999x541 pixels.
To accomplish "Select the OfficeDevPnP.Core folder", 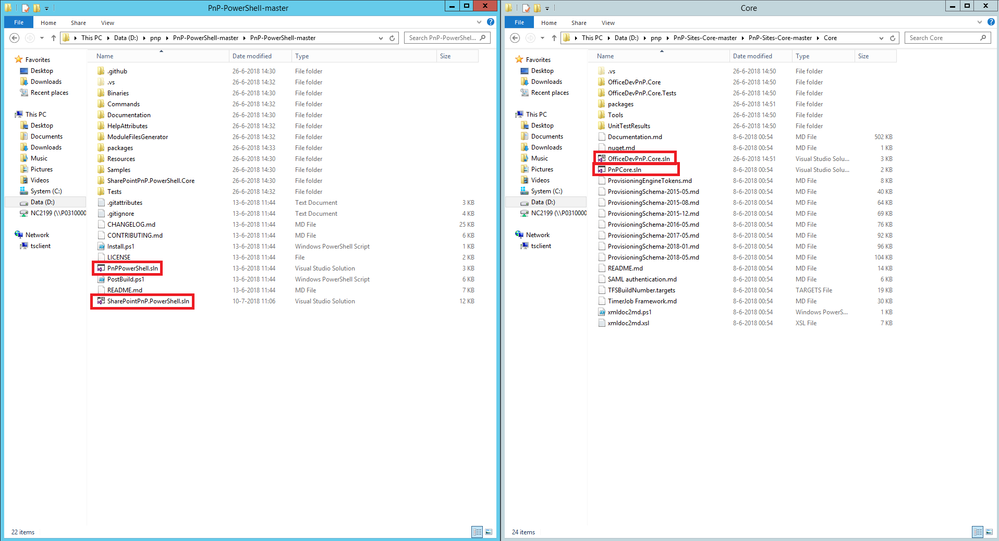I will [634, 82].
